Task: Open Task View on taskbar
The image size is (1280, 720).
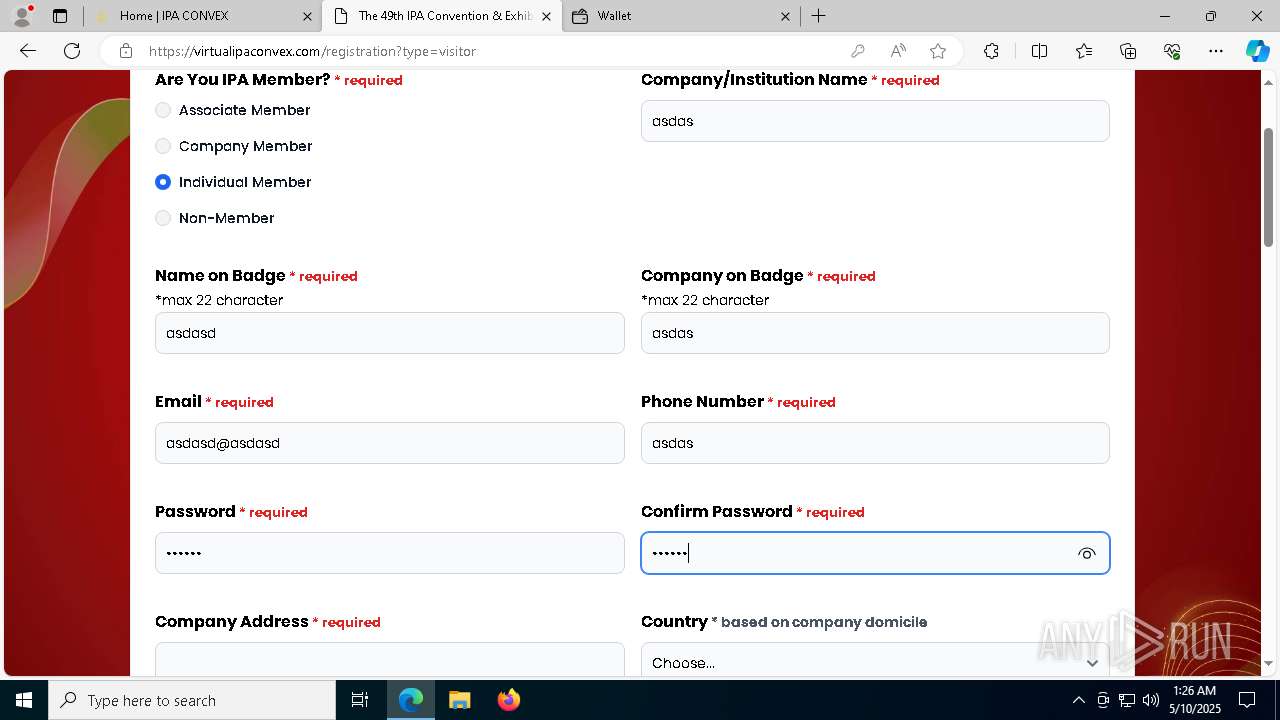Action: coord(360,700)
